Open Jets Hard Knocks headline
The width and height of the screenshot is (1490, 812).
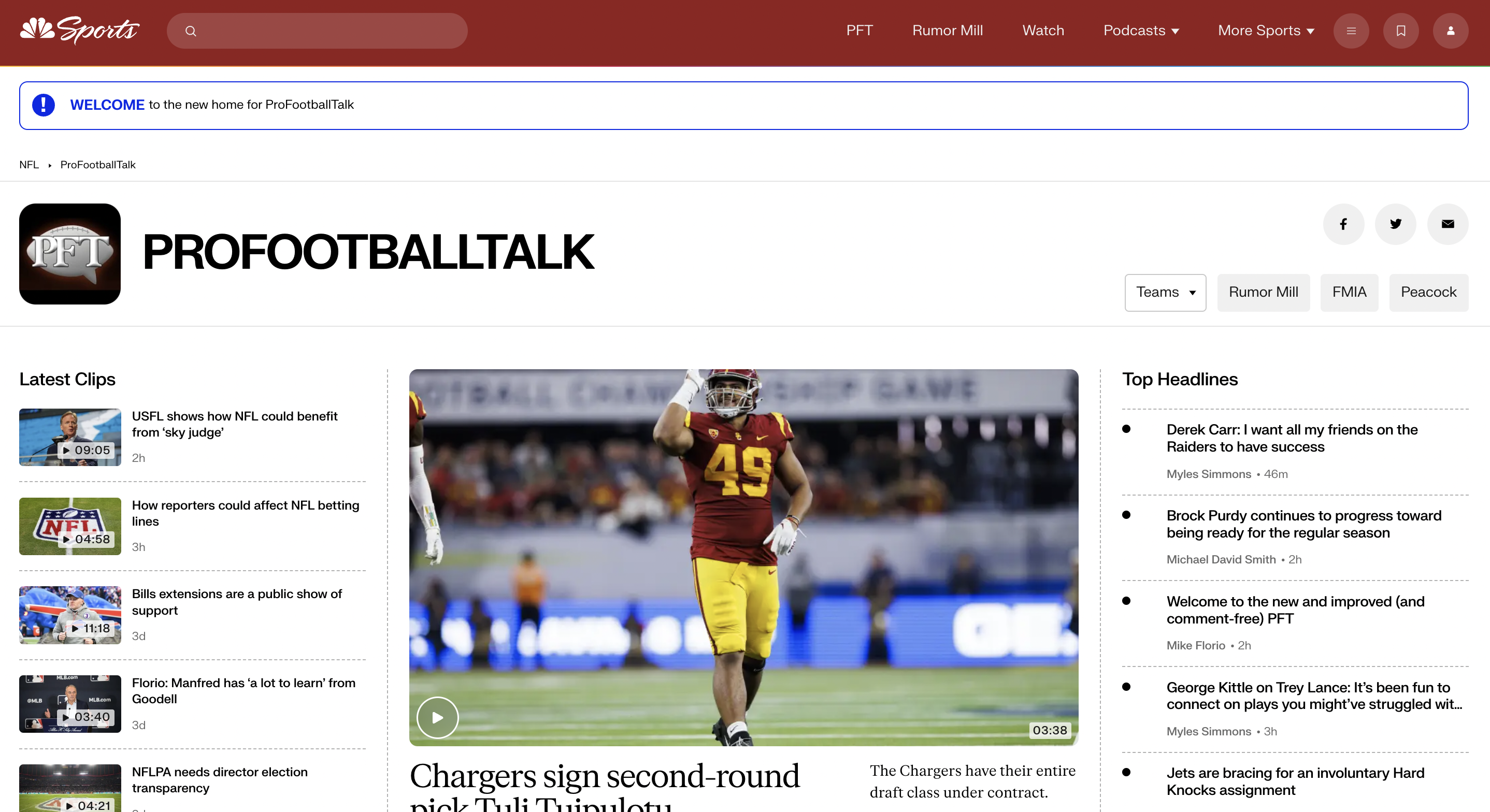(x=1296, y=782)
